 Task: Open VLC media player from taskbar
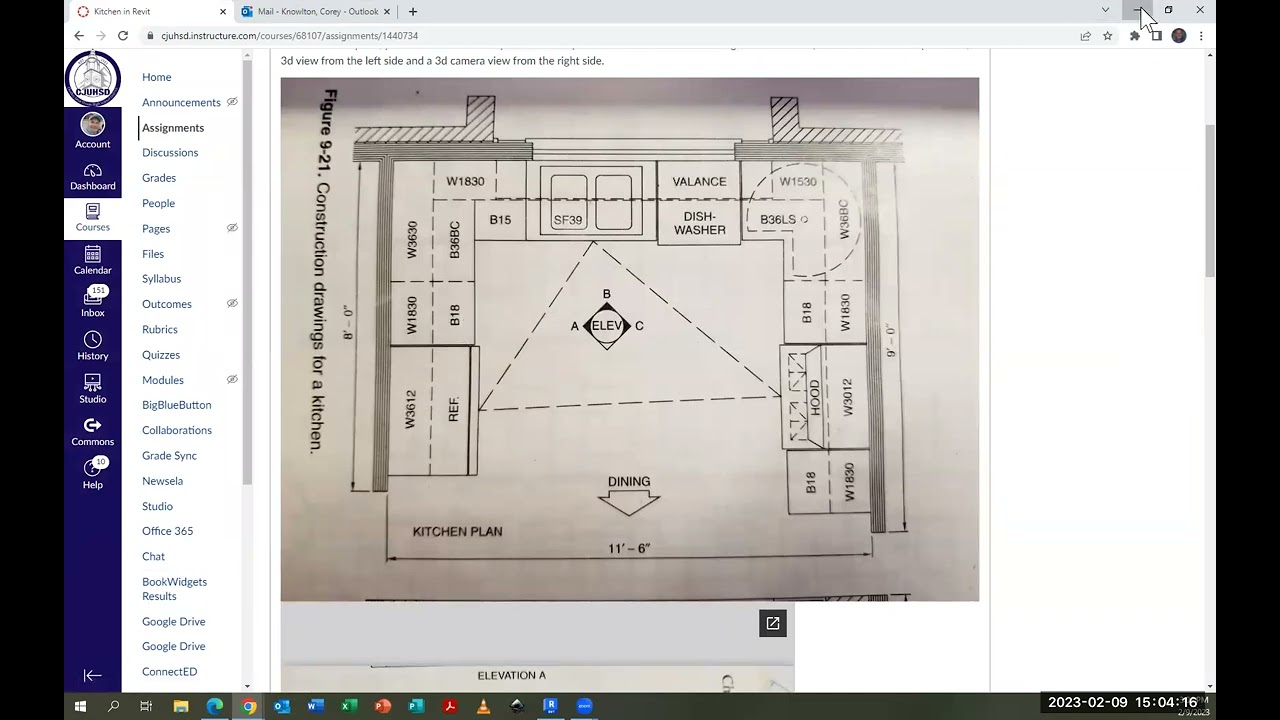483,706
